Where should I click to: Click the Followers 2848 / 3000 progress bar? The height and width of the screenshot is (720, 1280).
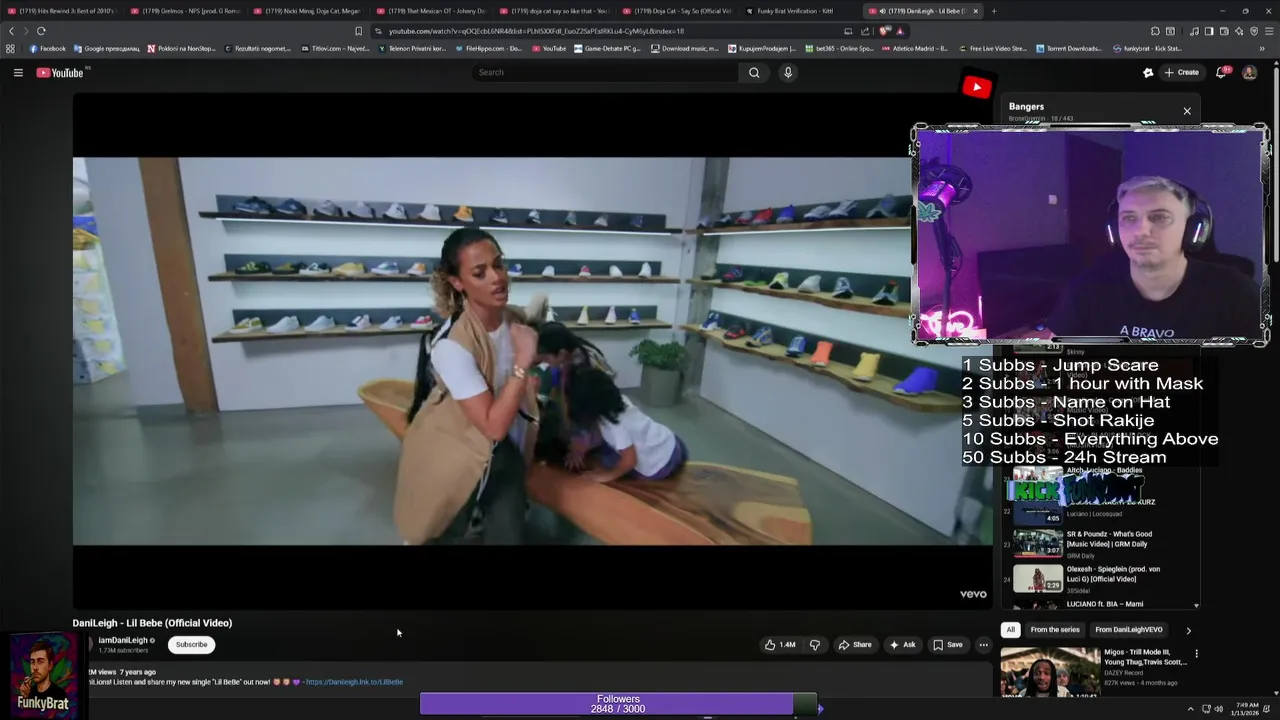pos(618,704)
